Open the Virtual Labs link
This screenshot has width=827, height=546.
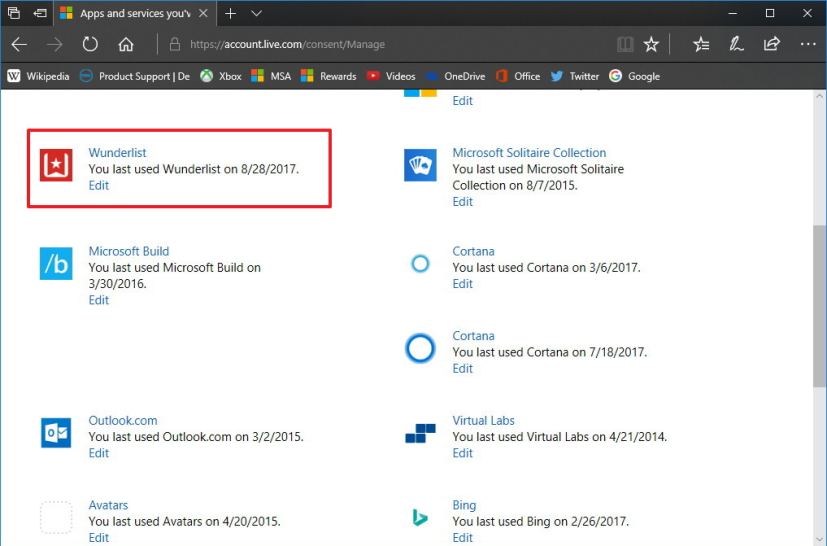(x=483, y=420)
